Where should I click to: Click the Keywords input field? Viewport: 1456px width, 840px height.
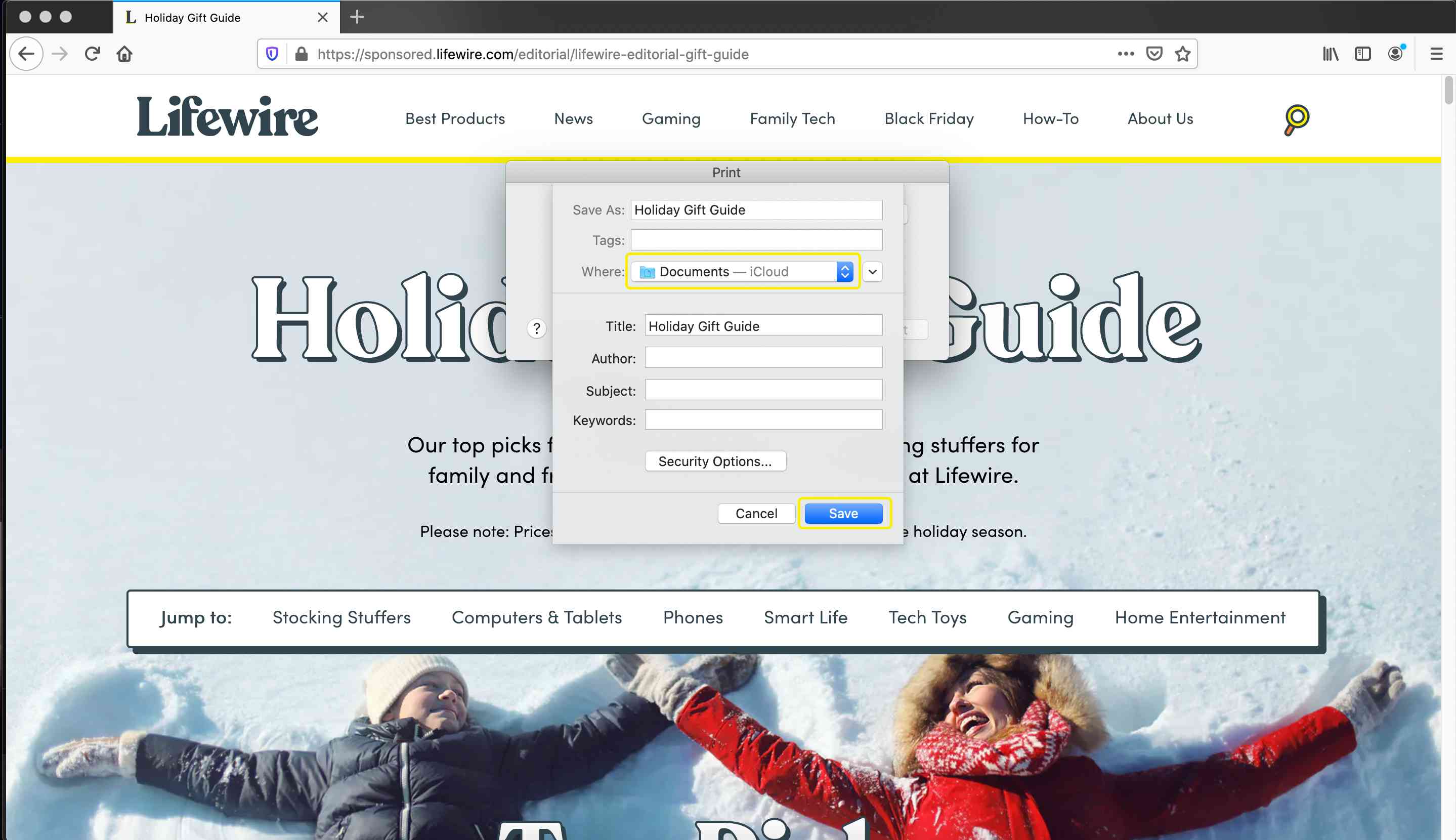pyautogui.click(x=763, y=419)
